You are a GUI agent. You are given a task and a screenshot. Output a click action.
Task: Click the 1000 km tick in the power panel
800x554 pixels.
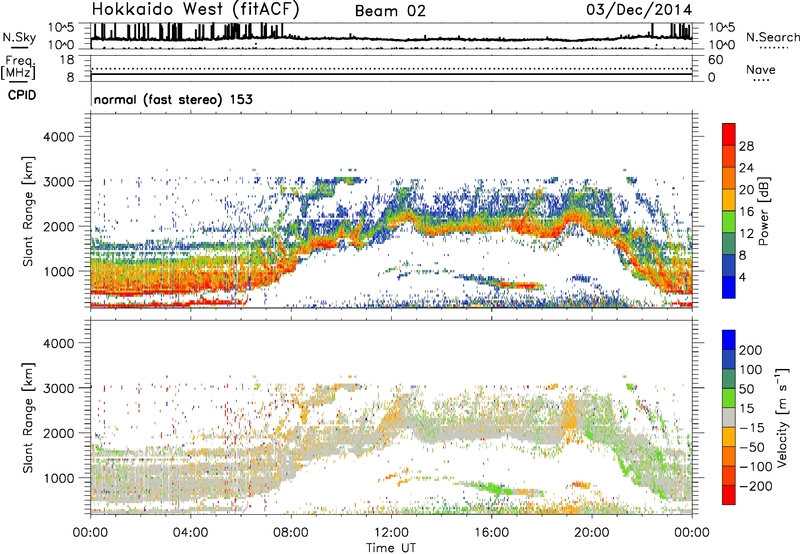click(x=59, y=271)
